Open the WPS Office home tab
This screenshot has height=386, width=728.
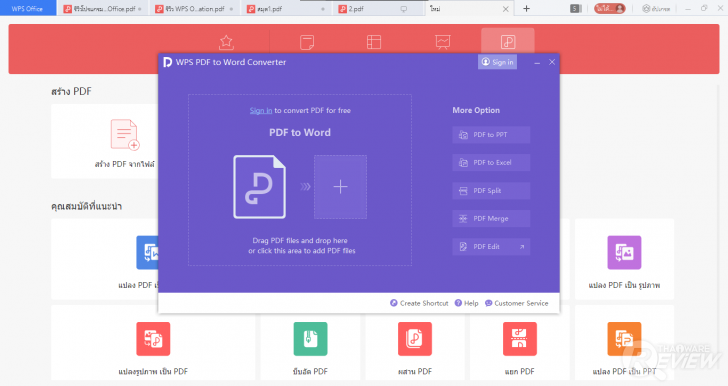coord(27,8)
